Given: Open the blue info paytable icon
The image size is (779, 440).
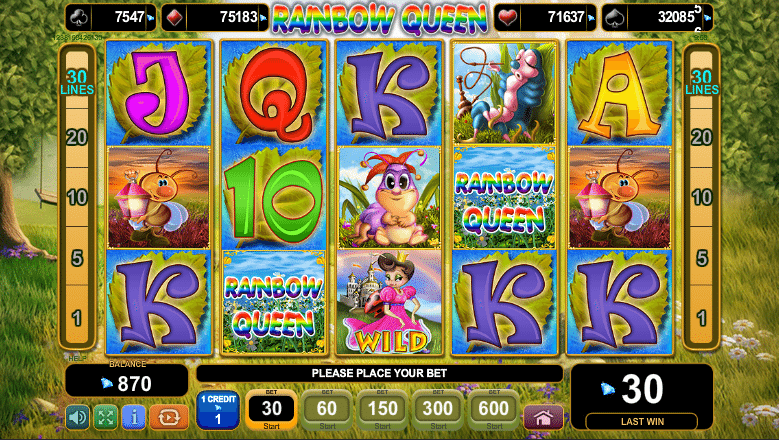Looking at the screenshot, I should pyautogui.click(x=134, y=417).
